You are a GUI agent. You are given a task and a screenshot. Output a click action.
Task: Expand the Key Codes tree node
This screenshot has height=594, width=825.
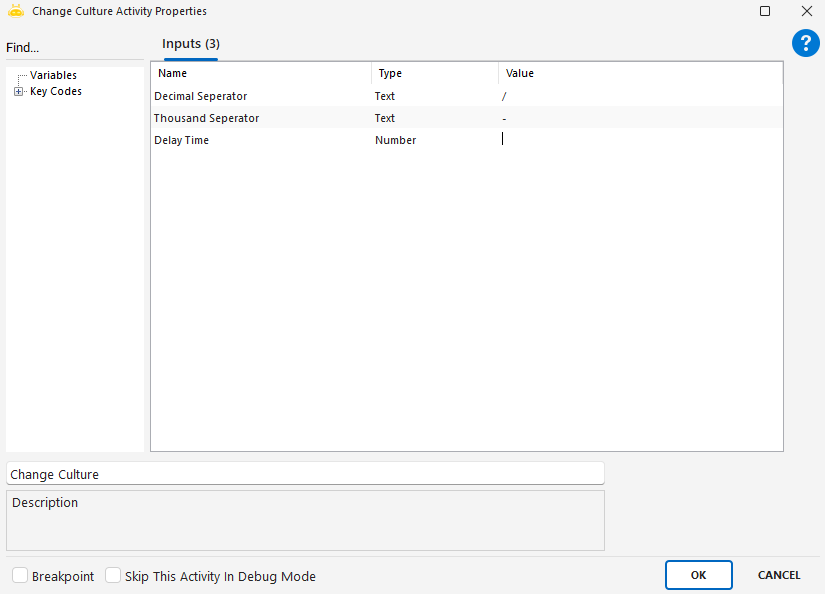[x=18, y=92]
